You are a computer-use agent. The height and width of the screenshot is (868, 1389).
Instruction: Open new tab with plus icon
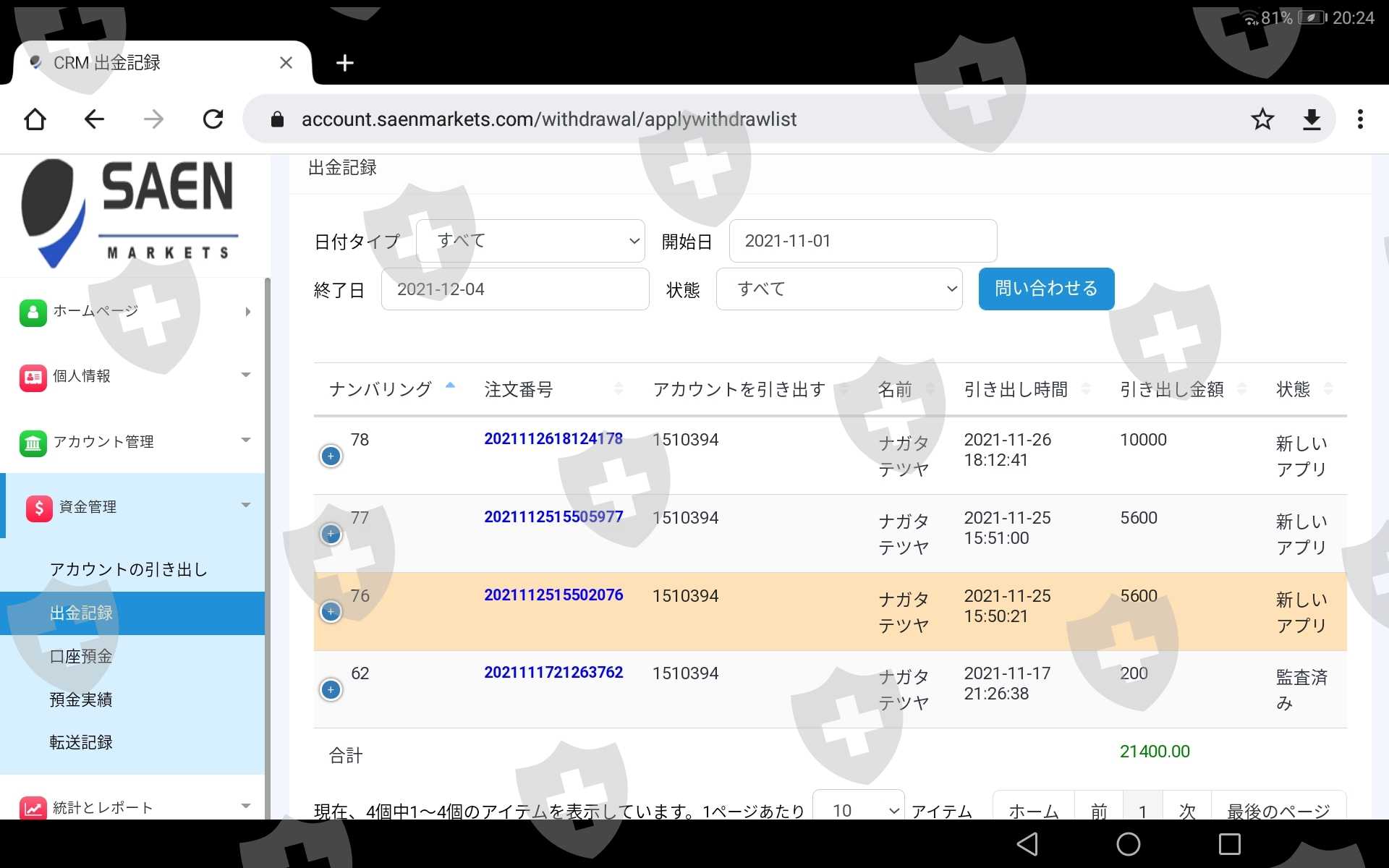pyautogui.click(x=345, y=63)
